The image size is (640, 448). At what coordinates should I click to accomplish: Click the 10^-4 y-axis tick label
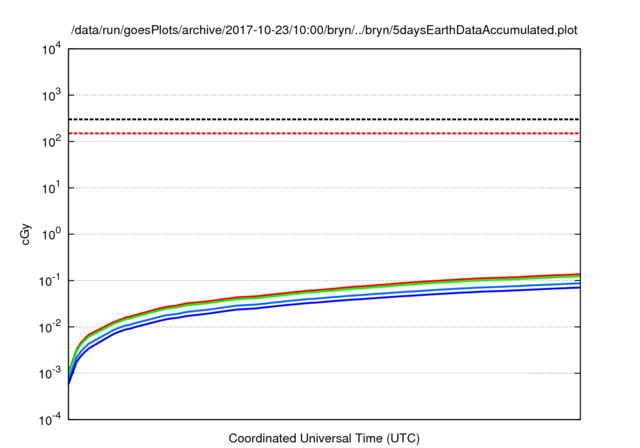[50, 420]
